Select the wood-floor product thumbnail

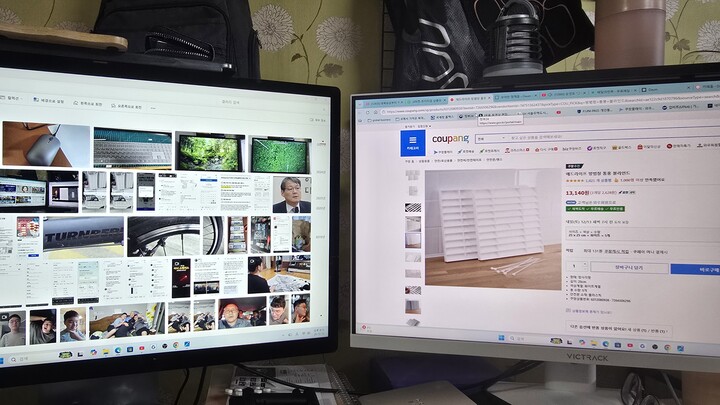coord(413,240)
